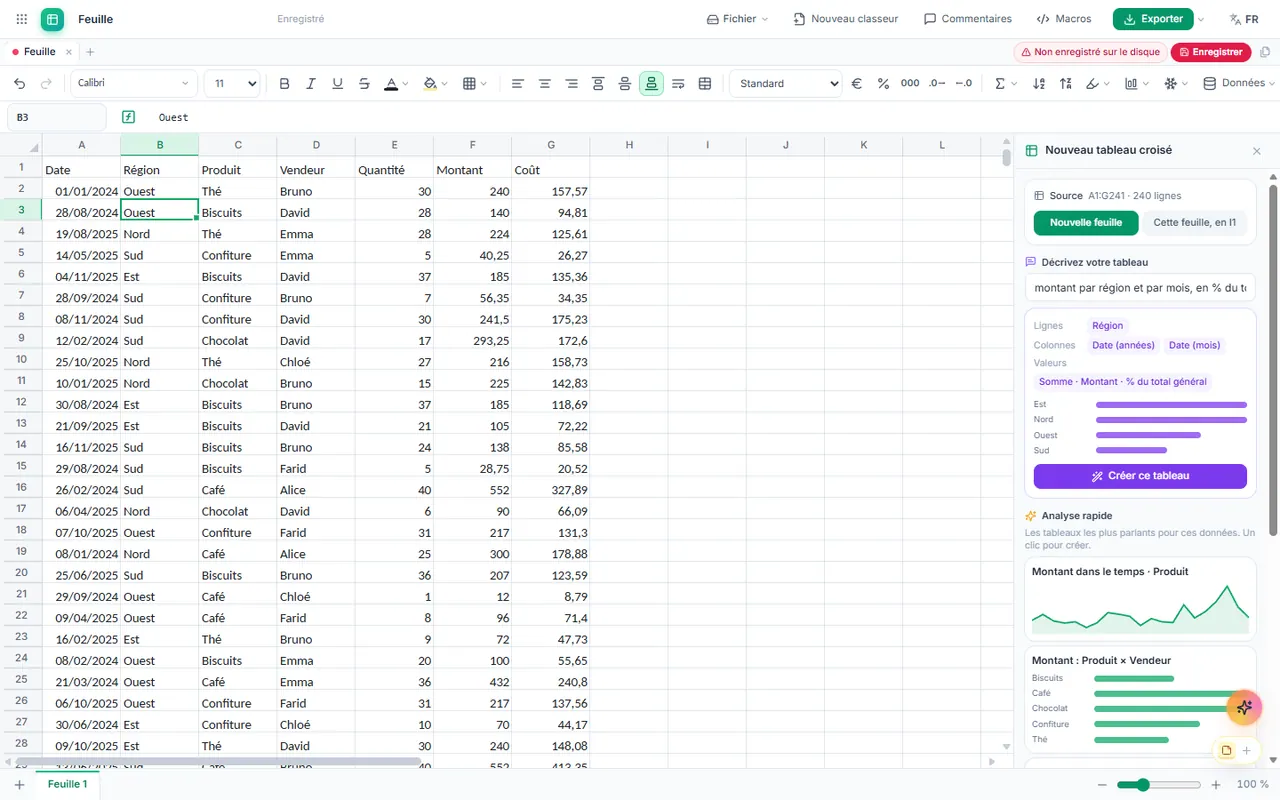Screen dimensions: 1280x800
Task: Open the Données dropdown
Action: point(1239,84)
